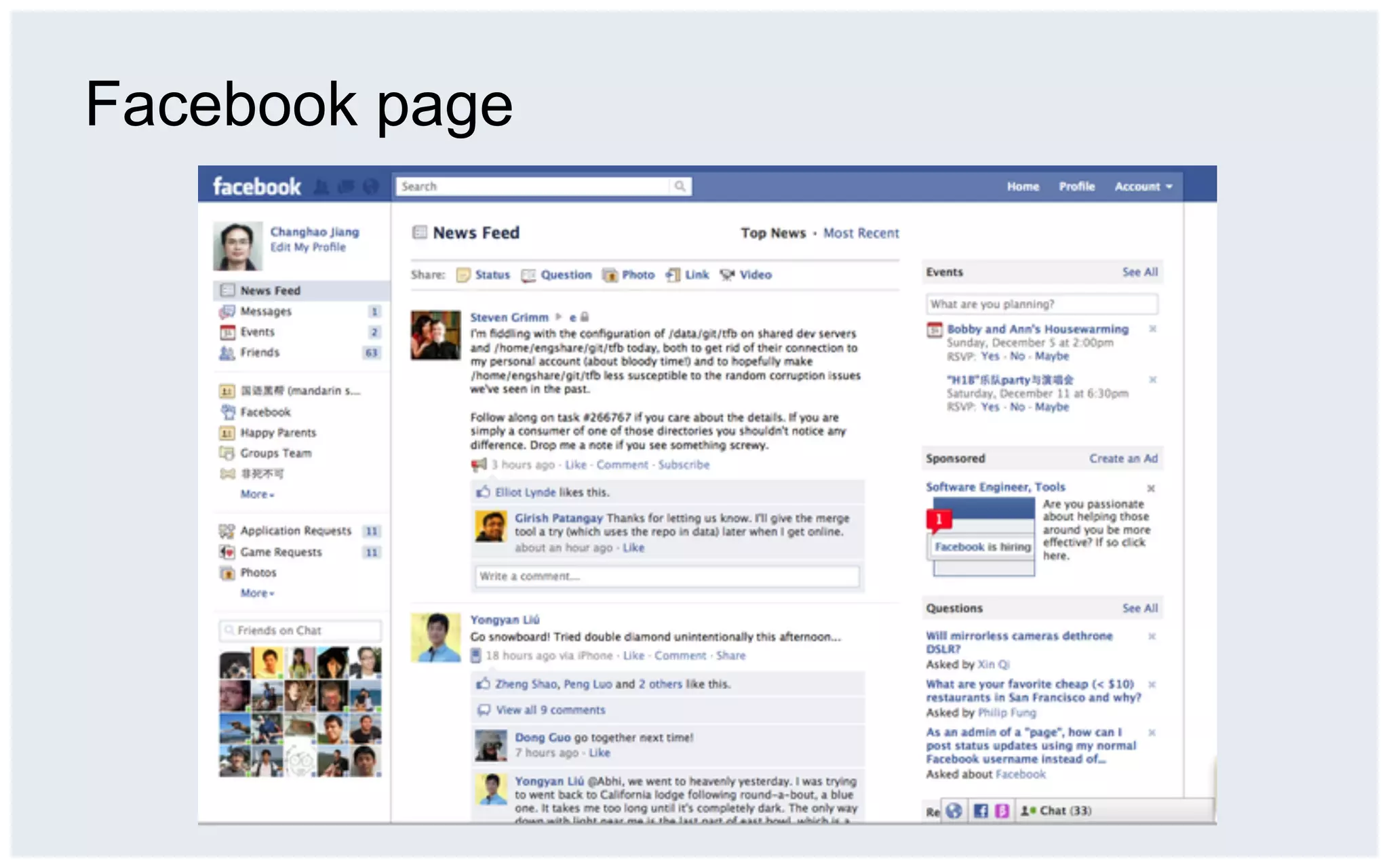
Task: Click See All in Questions
Action: click(1140, 608)
